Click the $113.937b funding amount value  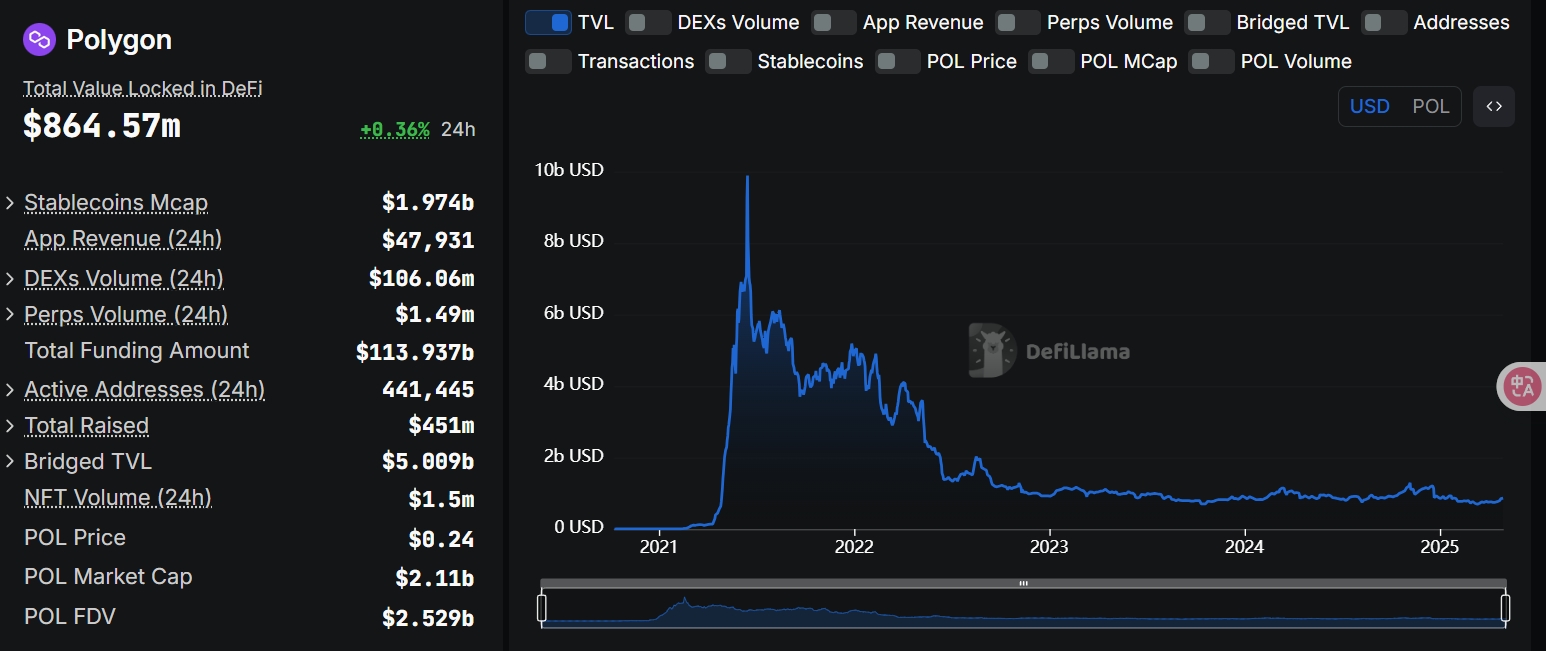click(x=415, y=352)
